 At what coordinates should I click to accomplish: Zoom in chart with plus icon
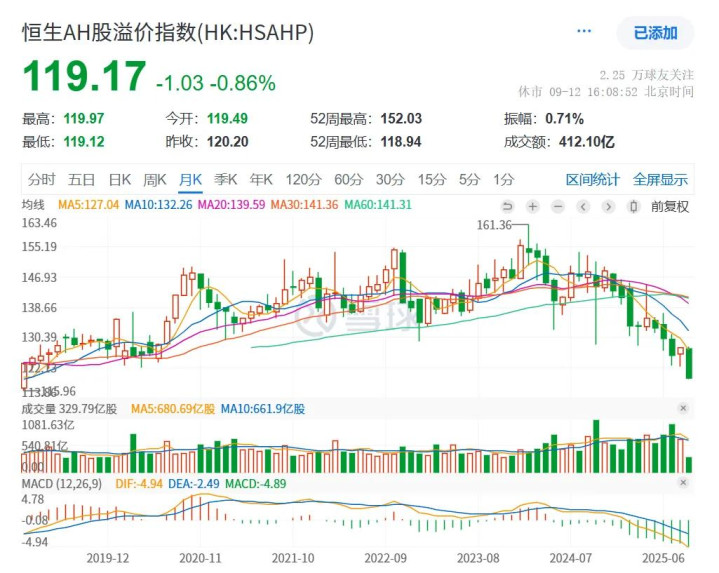coord(532,207)
